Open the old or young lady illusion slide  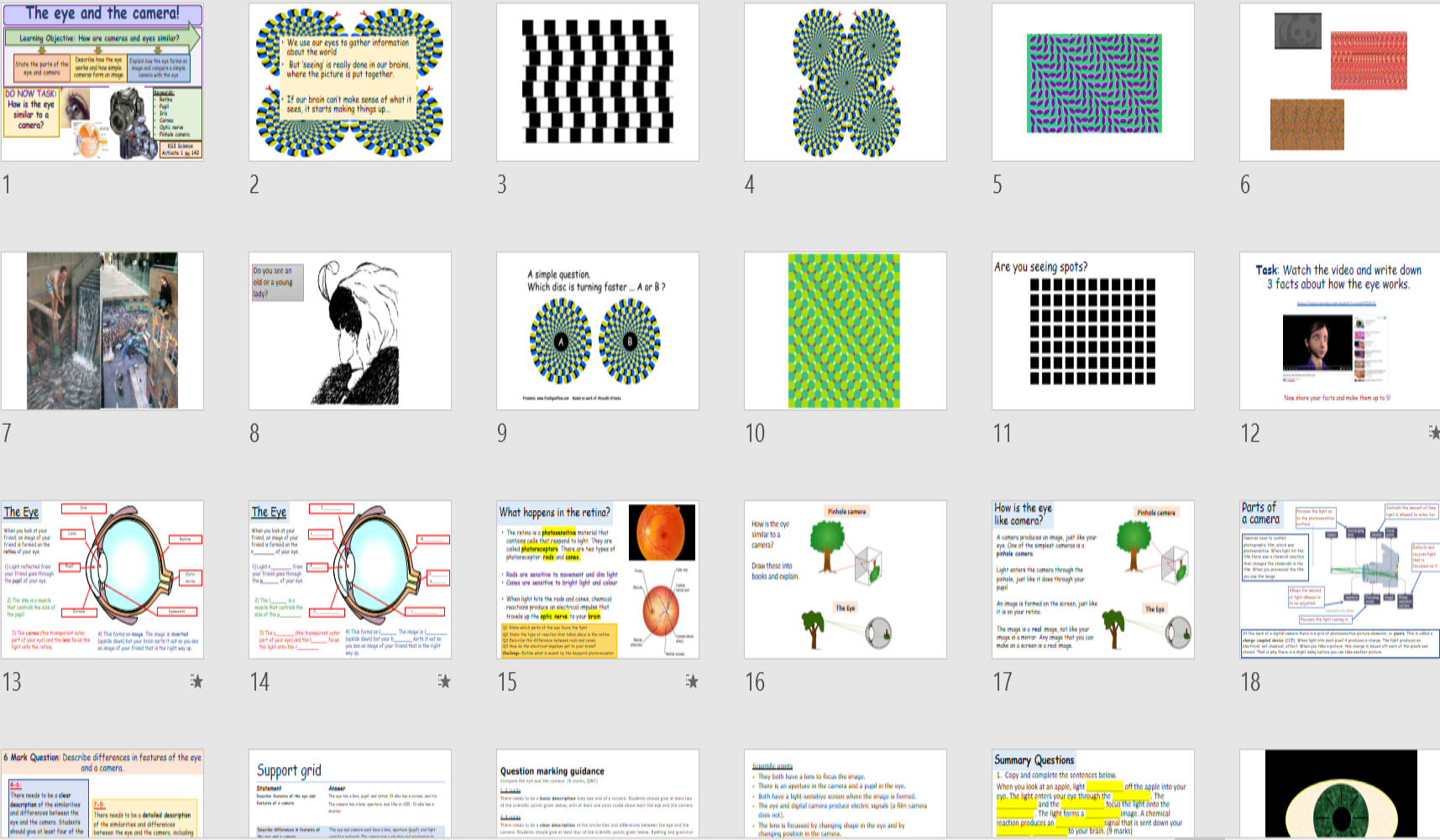coord(349,331)
